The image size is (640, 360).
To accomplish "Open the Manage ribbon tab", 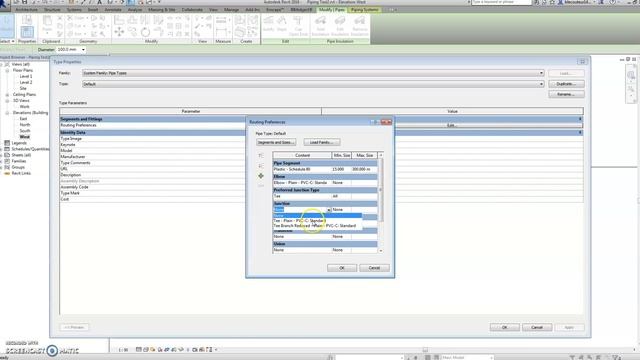I will [x=231, y=9].
